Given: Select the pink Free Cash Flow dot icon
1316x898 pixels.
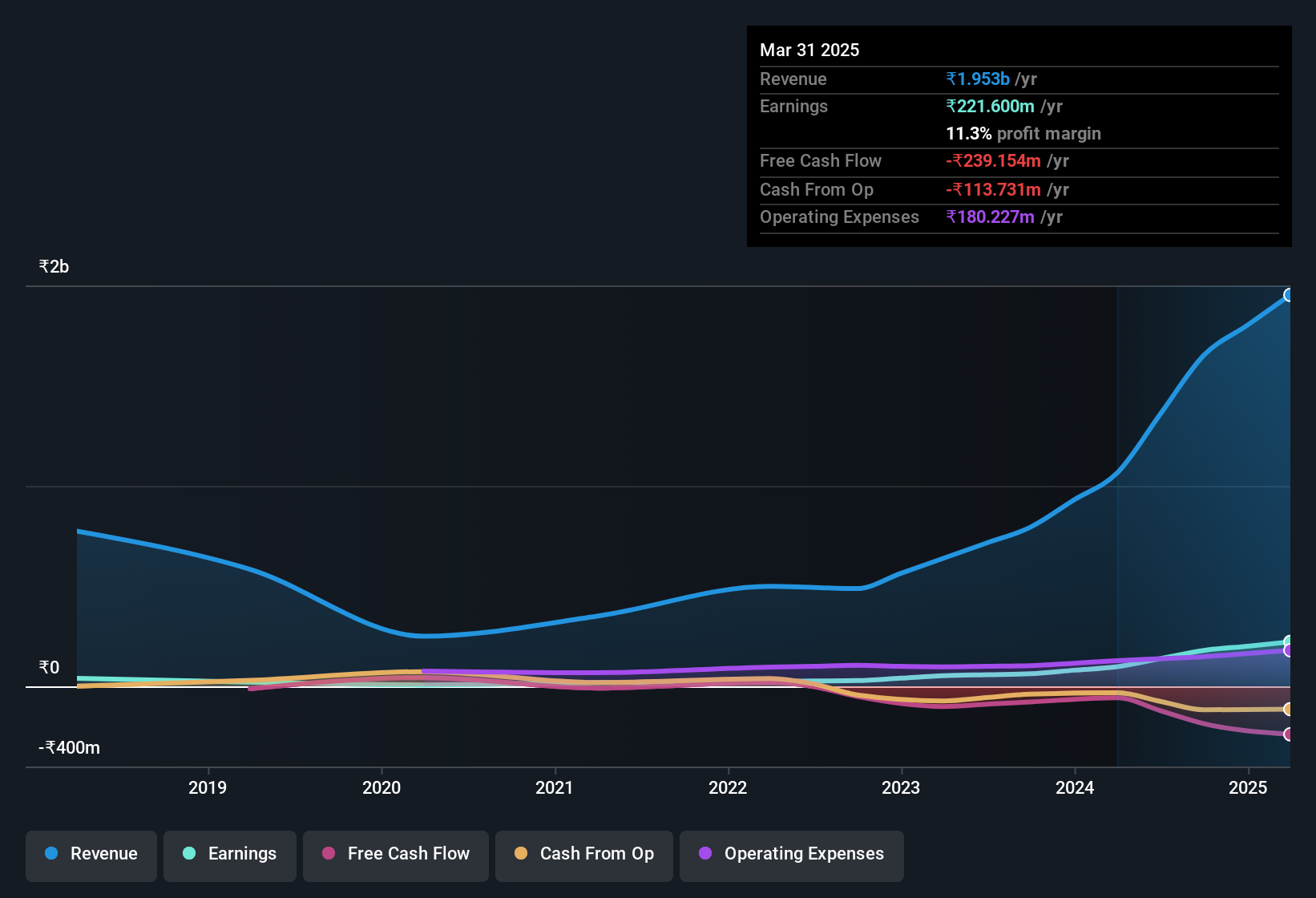Looking at the screenshot, I should pos(328,854).
